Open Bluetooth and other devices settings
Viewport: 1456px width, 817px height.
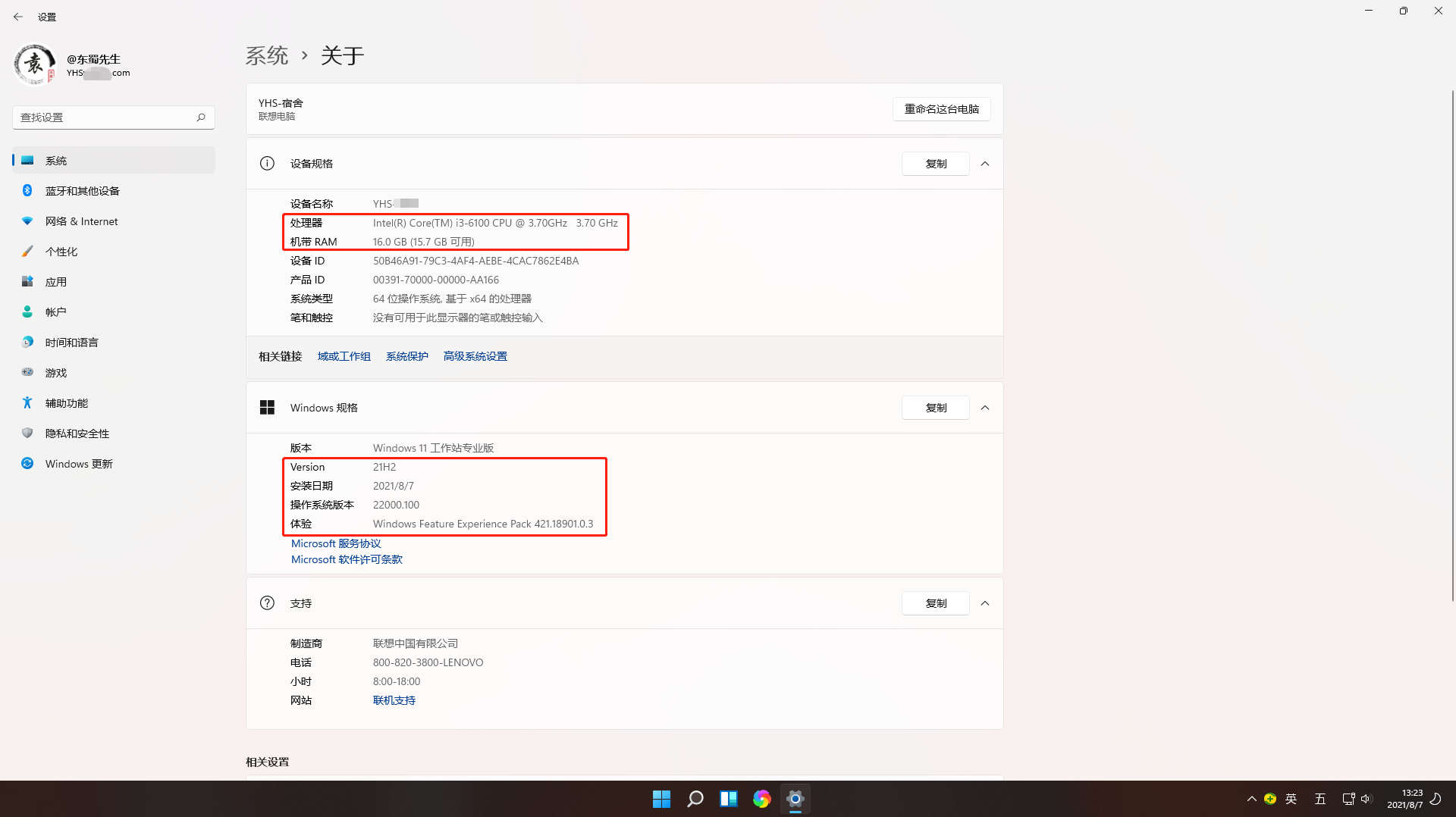81,190
